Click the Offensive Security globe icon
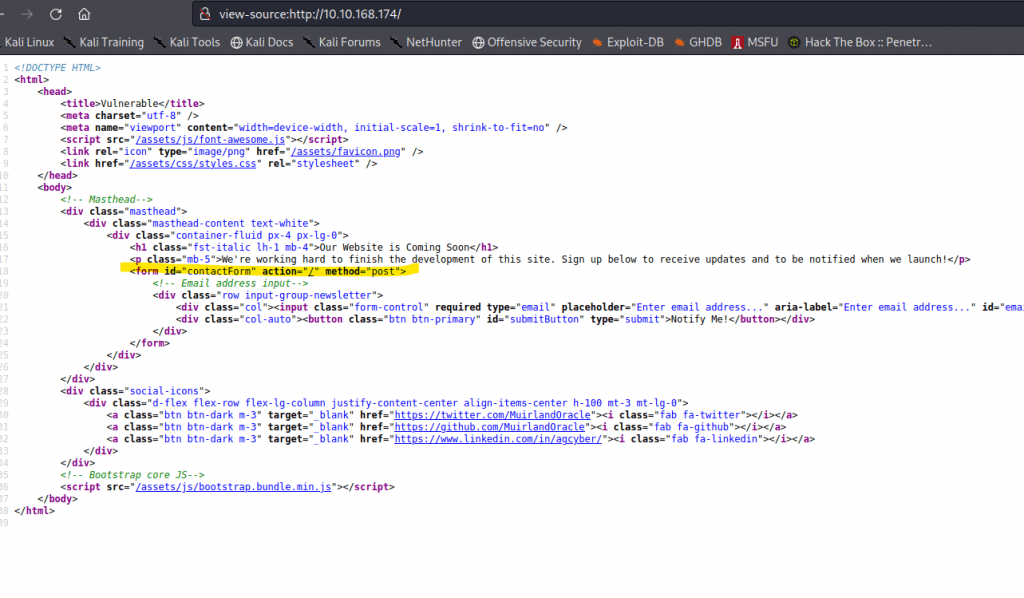Image resolution: width=1024 pixels, height=598 pixels. 478,42
